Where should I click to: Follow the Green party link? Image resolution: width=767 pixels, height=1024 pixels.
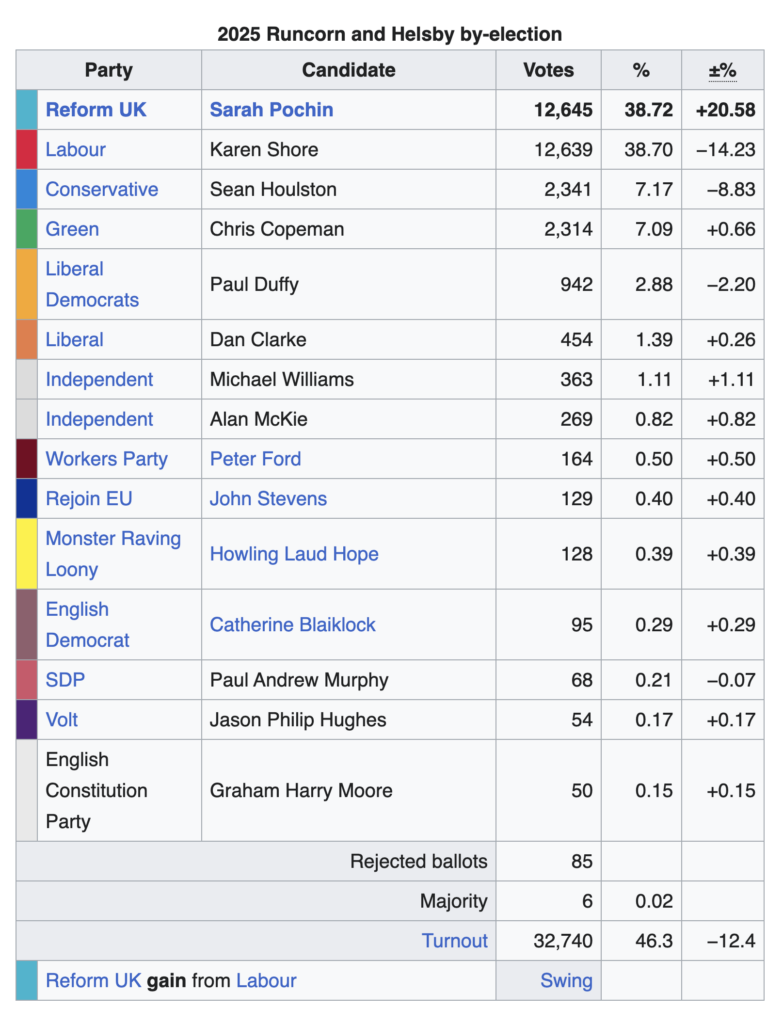(73, 229)
